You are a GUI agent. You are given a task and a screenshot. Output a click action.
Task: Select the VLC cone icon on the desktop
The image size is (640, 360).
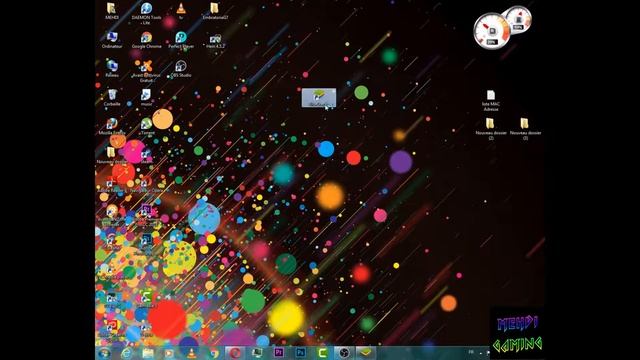(x=181, y=11)
